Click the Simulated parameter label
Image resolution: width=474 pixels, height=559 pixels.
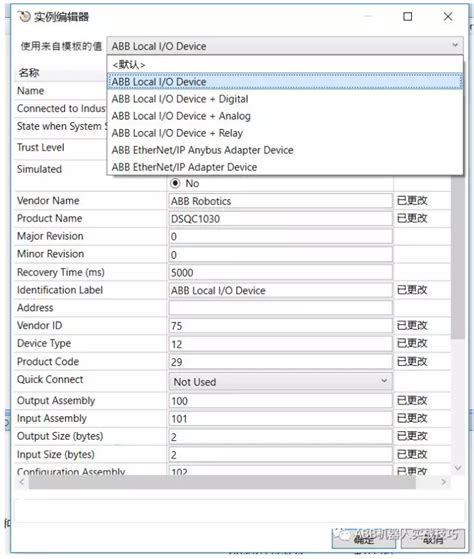pyautogui.click(x=39, y=169)
